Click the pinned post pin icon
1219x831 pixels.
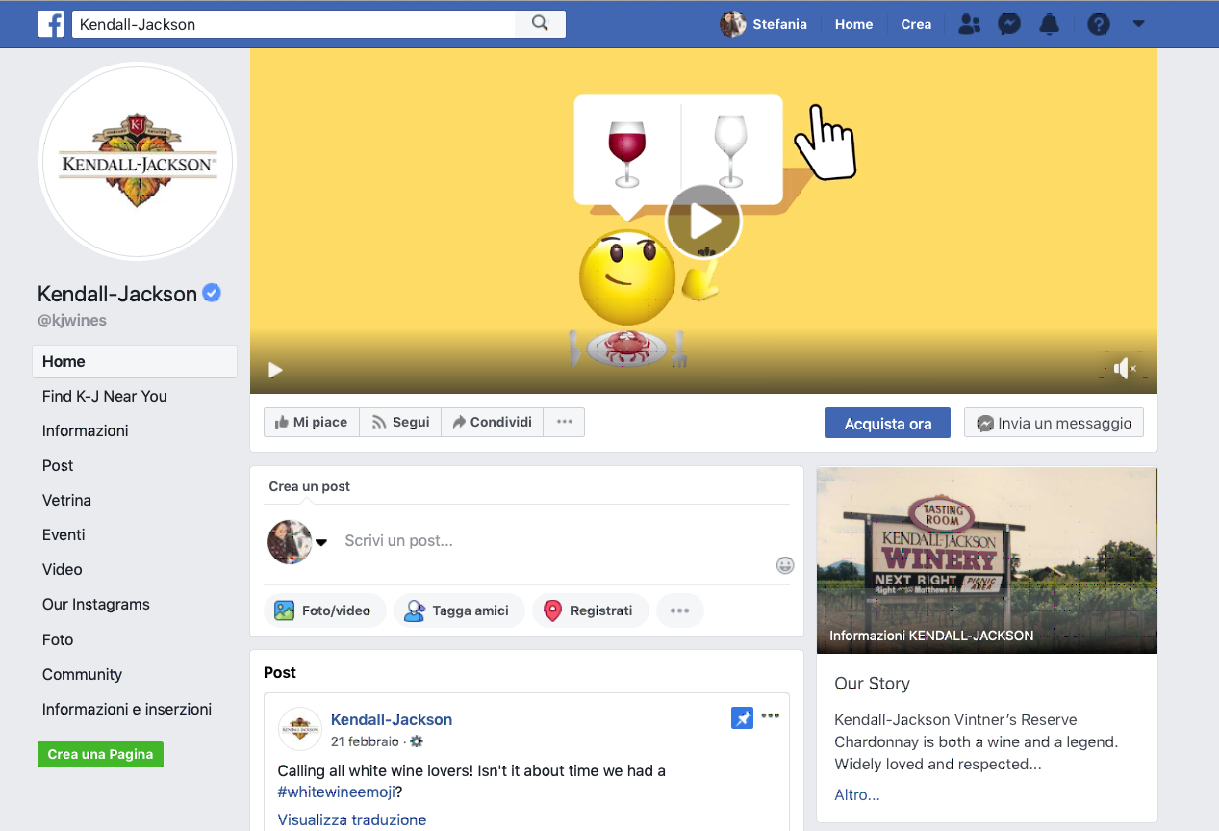click(x=742, y=718)
